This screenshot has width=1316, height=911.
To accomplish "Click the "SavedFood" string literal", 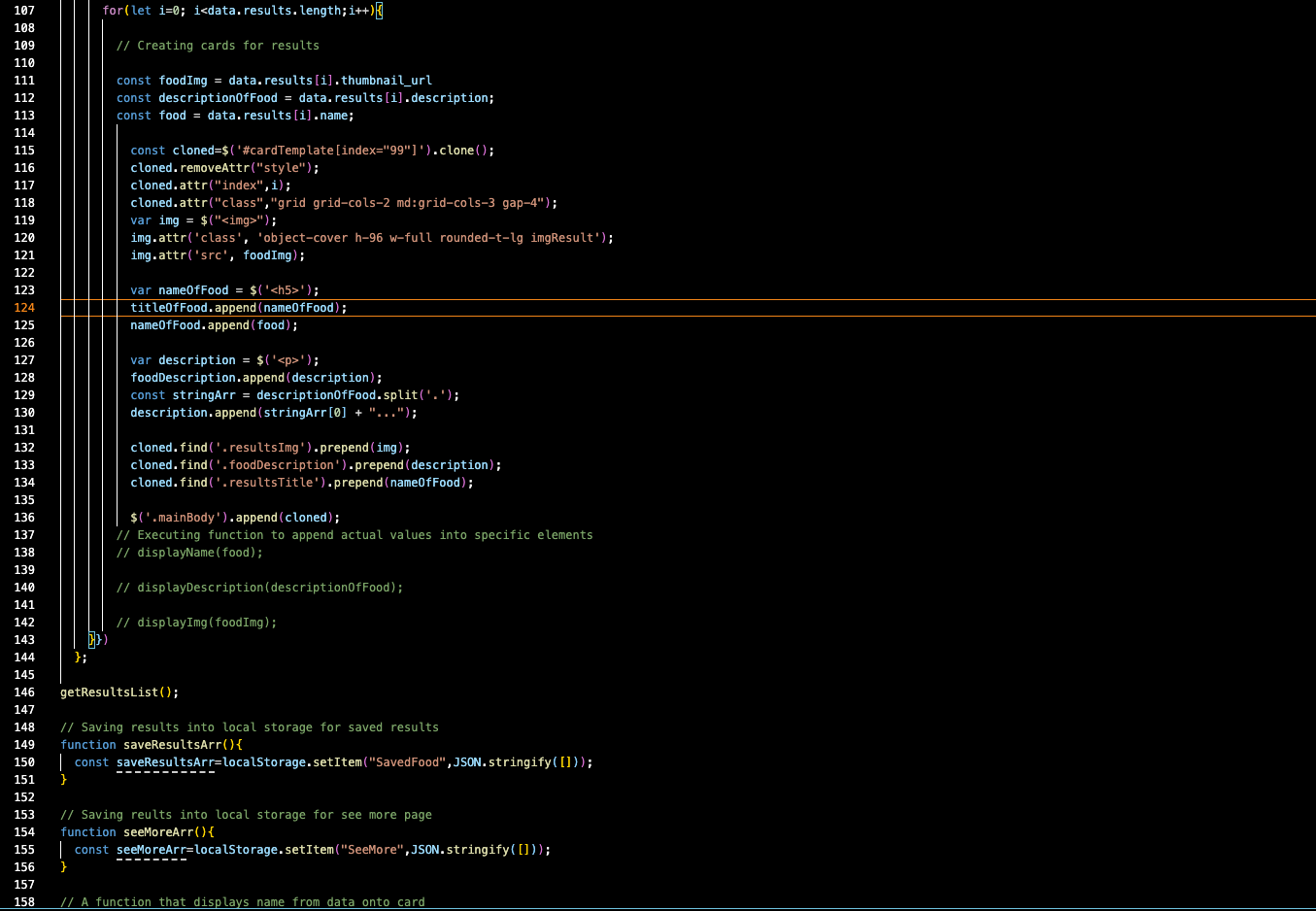I will pyautogui.click(x=408, y=761).
